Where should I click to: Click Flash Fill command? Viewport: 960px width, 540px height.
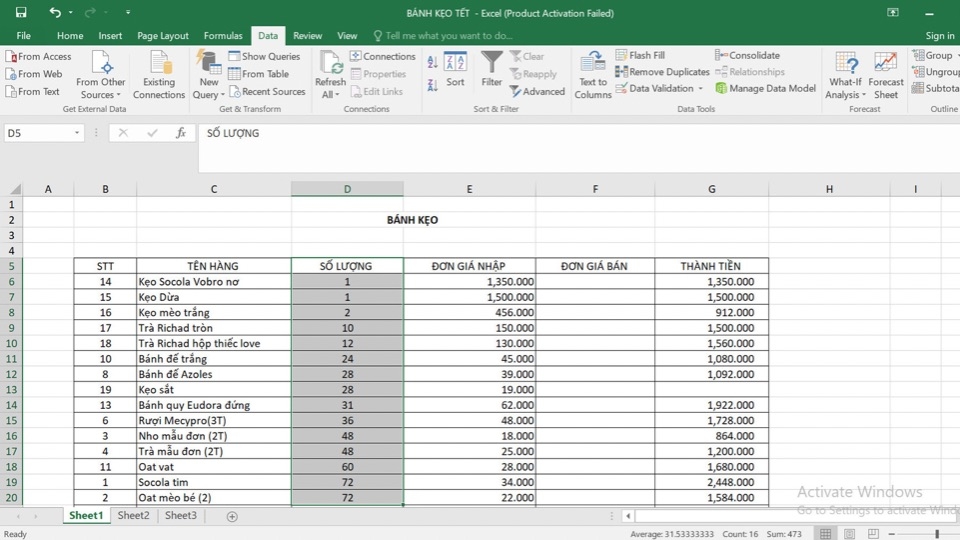[640, 55]
